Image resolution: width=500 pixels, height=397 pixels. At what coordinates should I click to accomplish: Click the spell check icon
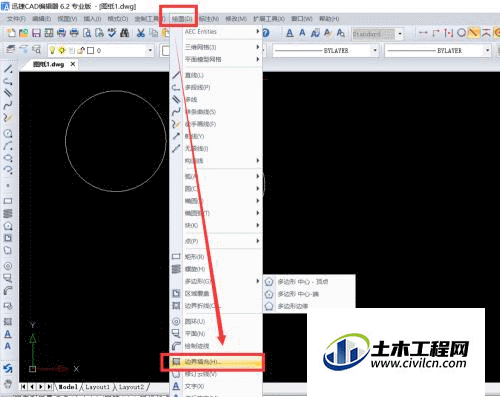tap(112, 33)
